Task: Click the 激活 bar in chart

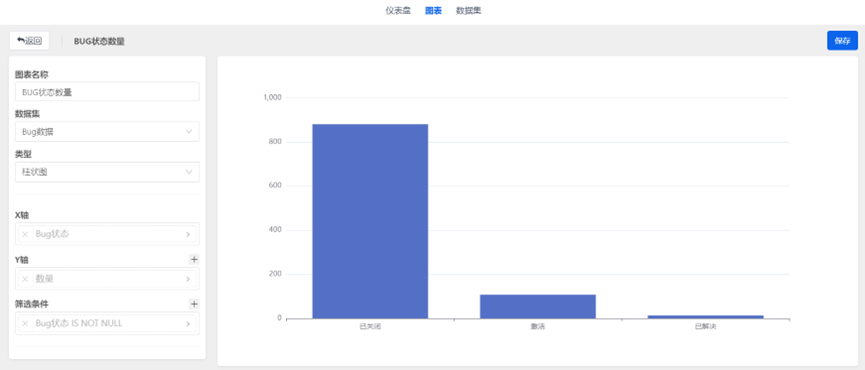Action: pos(538,307)
